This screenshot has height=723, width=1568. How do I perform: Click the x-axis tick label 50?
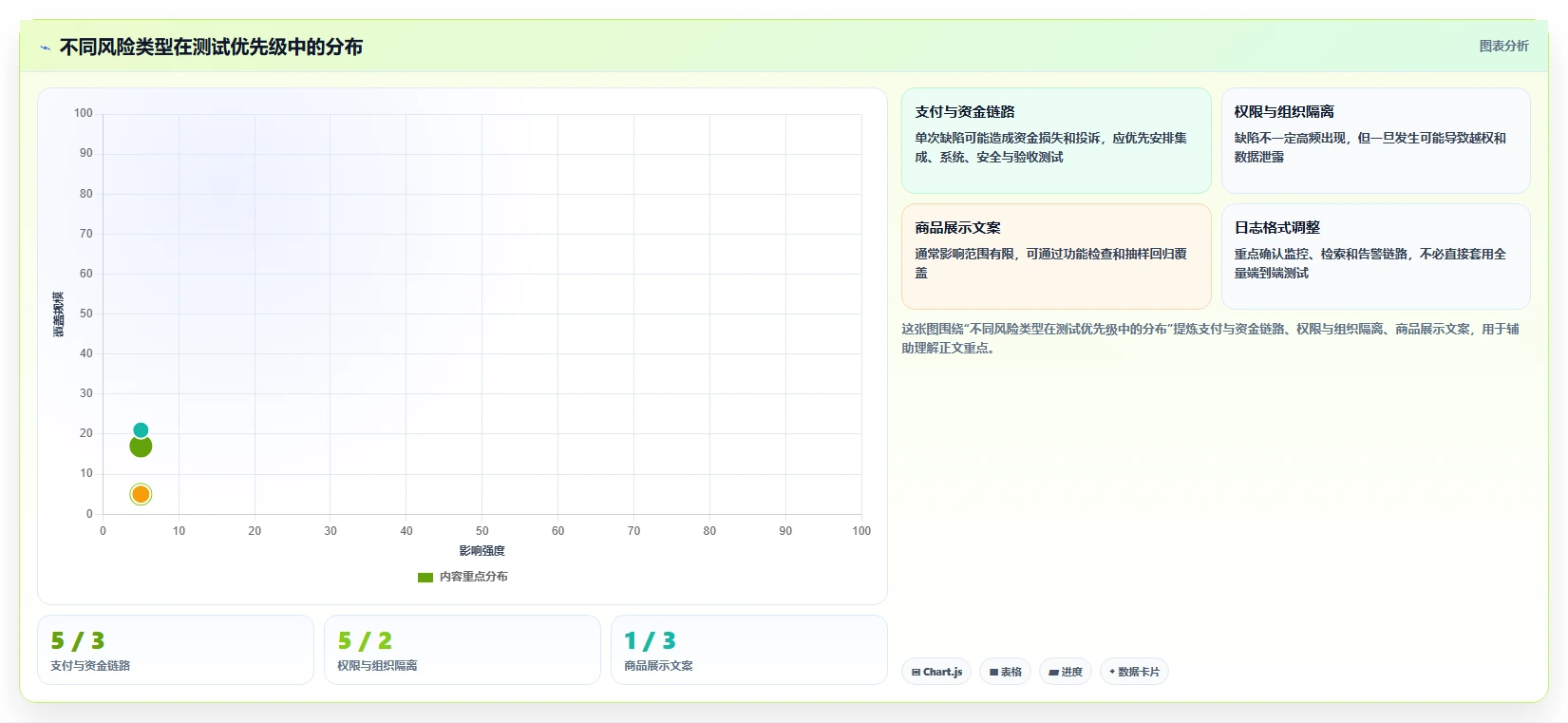[482, 531]
